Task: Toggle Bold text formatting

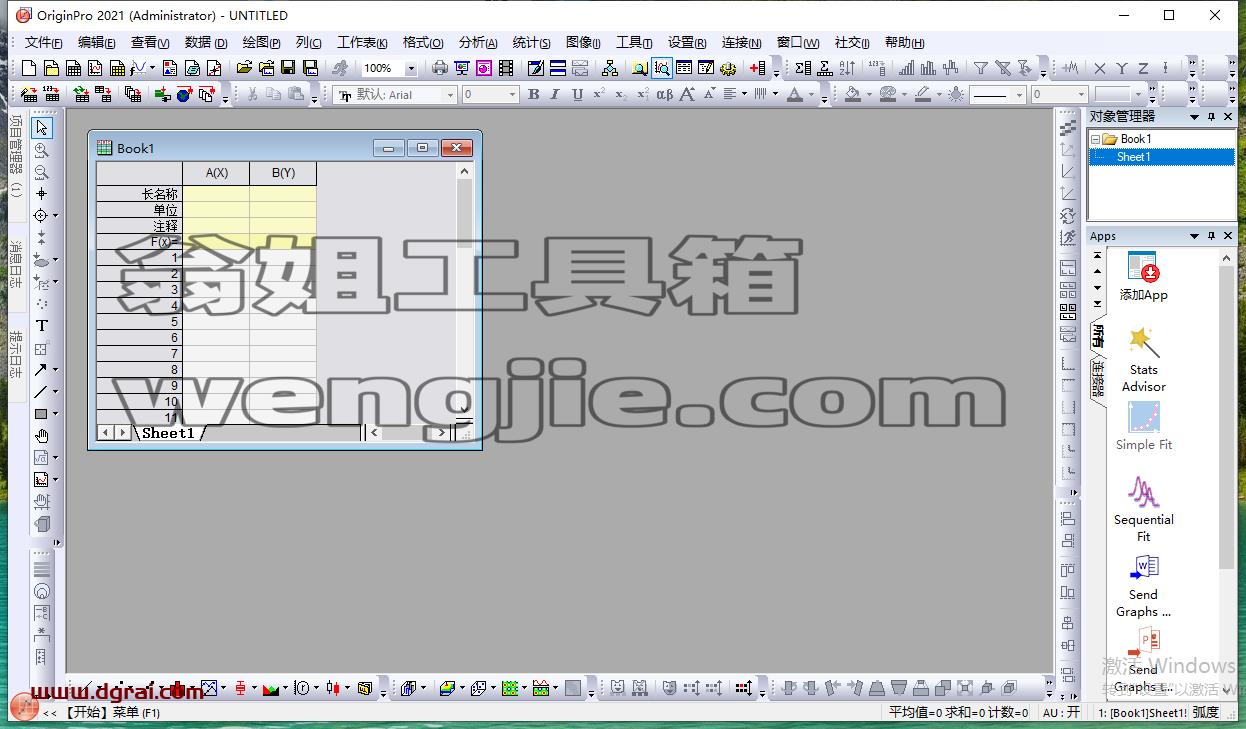Action: pyautogui.click(x=533, y=94)
